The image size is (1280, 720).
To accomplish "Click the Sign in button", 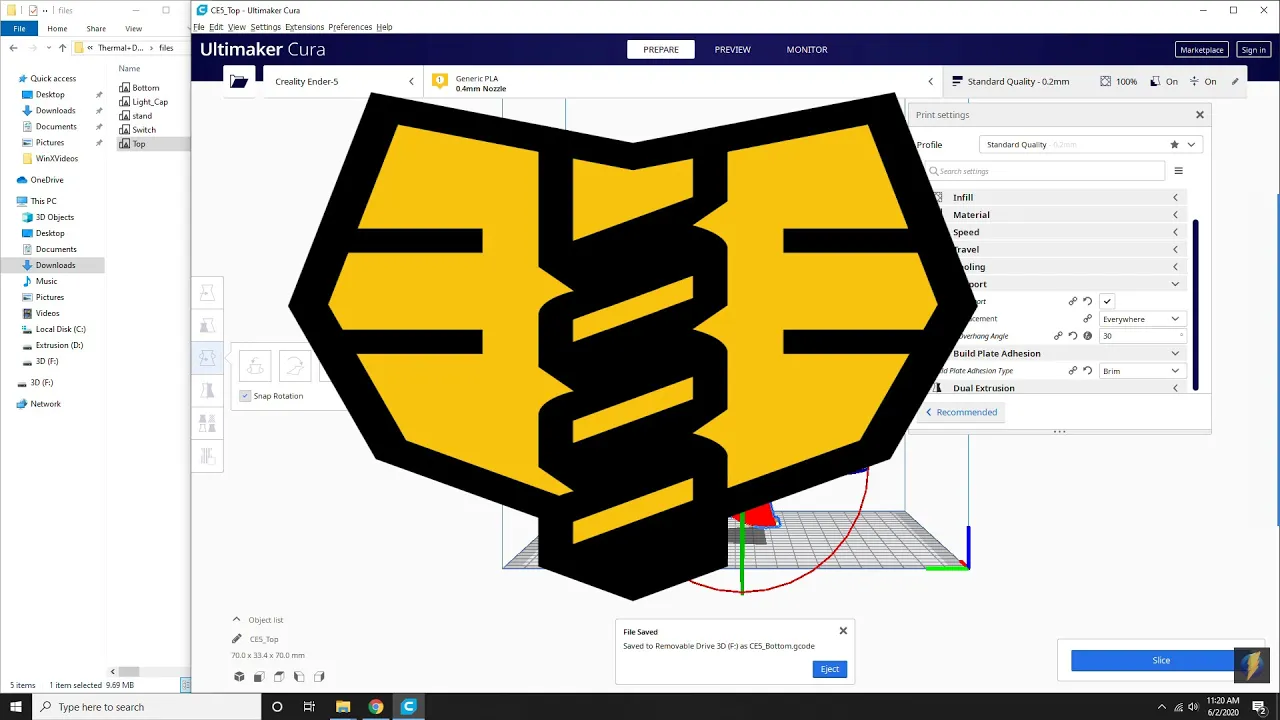I will tap(1253, 50).
